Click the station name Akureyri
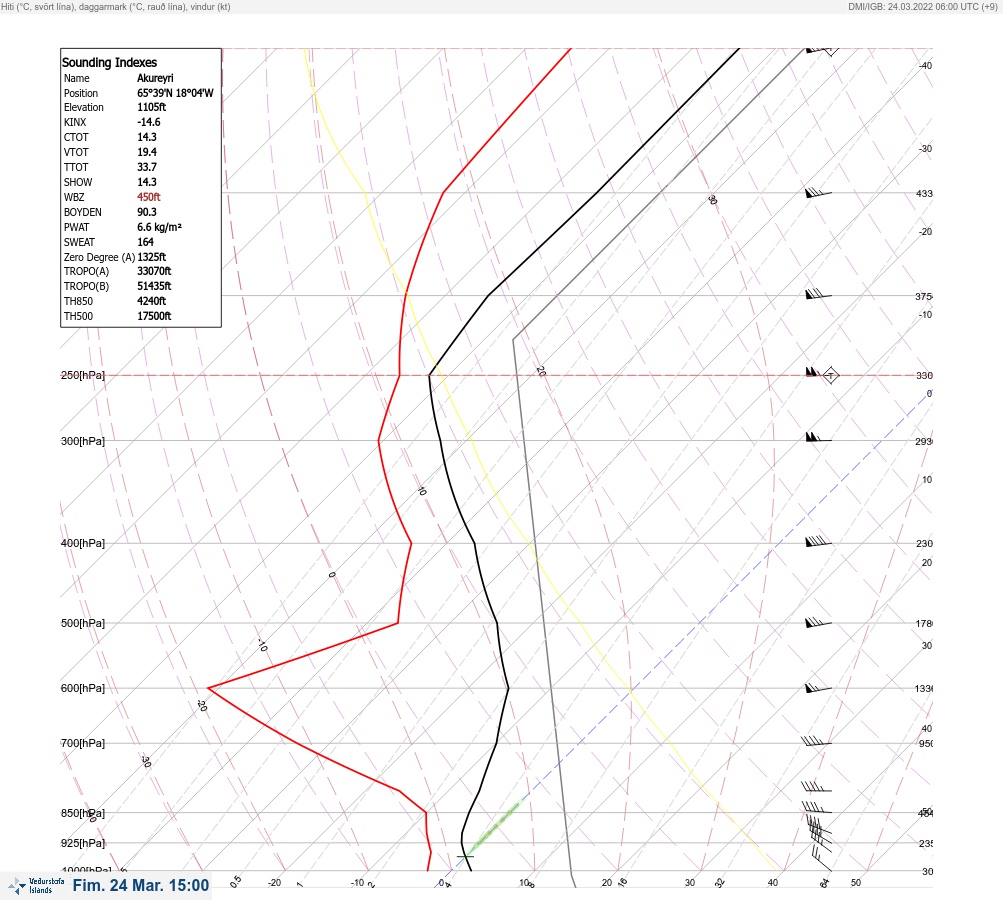 [x=155, y=78]
